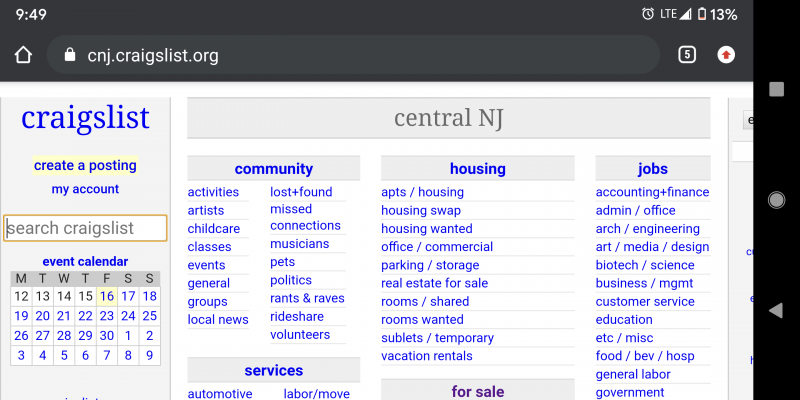Open events link
Screen dimensions: 800x400
[206, 265]
